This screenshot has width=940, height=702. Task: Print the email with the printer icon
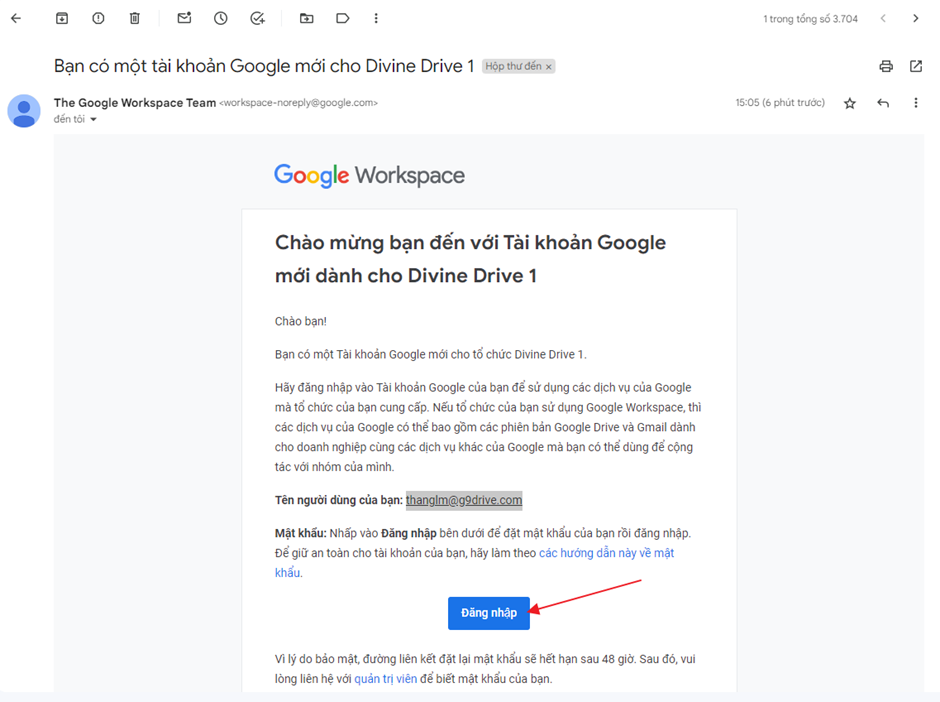pos(885,67)
